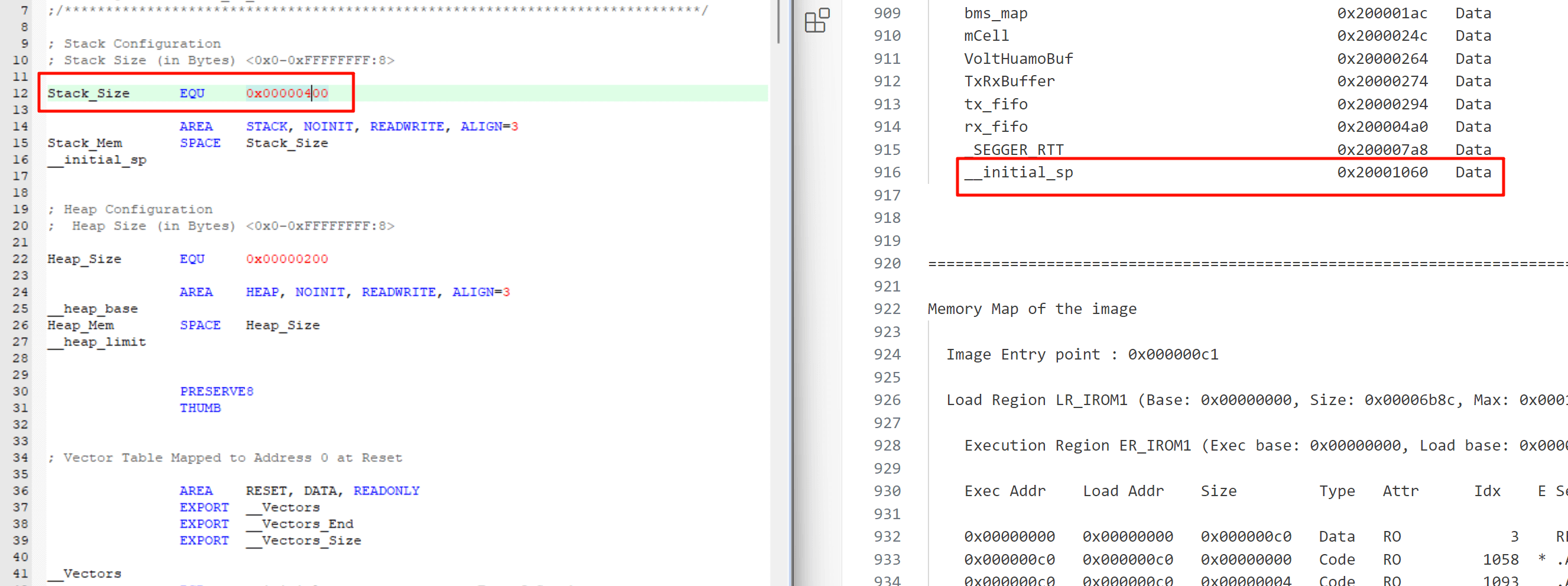
Task: Place cursor on PRESERVE8 directive
Action: click(x=216, y=391)
